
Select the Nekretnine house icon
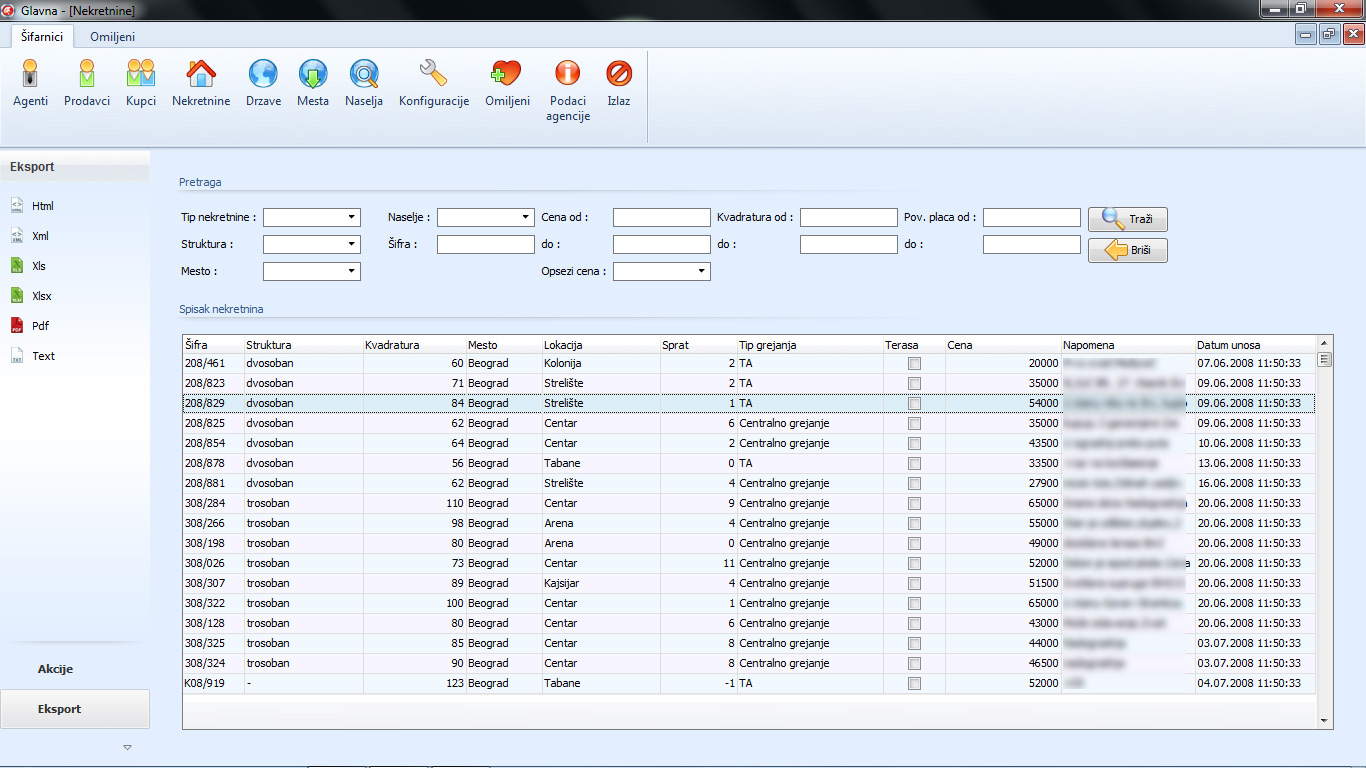click(x=201, y=75)
